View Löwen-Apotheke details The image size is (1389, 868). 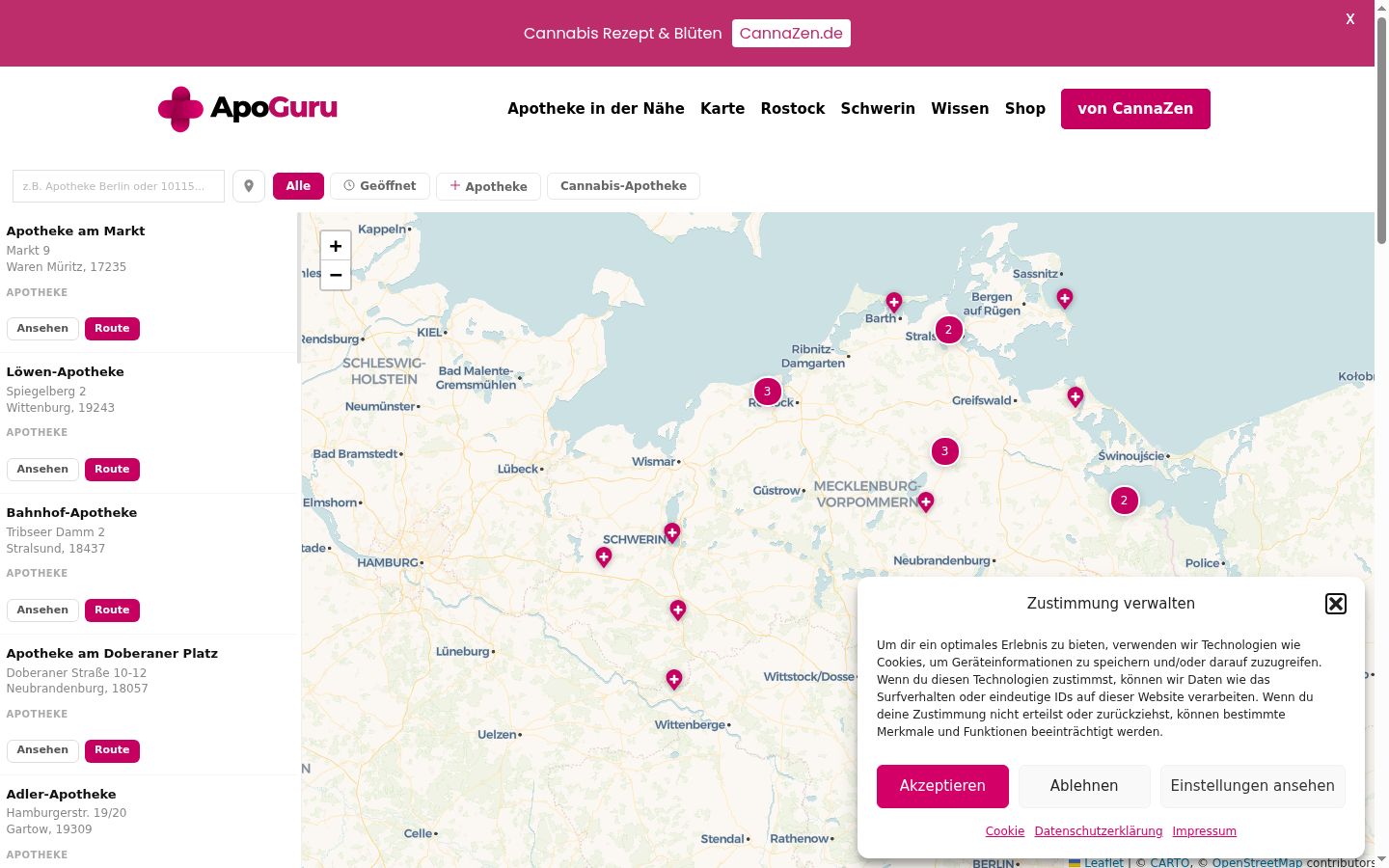click(42, 470)
